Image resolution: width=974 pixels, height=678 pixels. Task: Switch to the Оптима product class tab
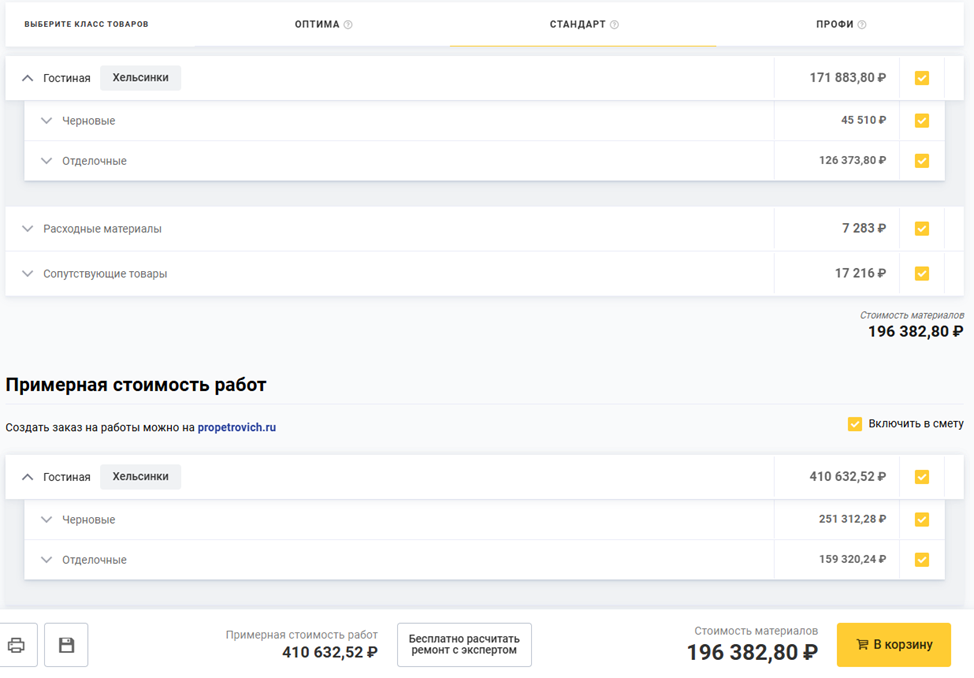(317, 24)
